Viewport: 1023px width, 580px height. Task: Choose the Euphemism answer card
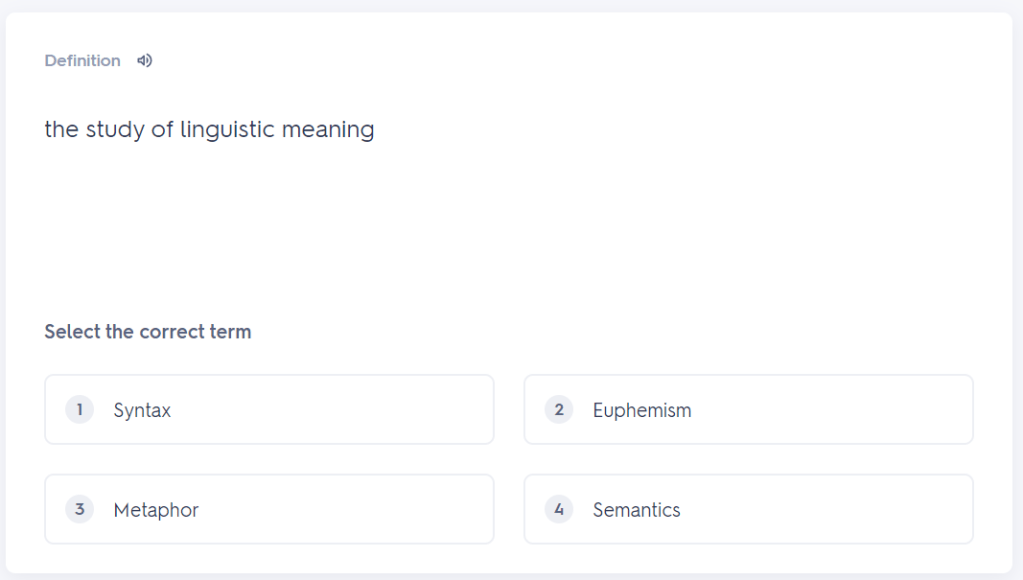748,410
